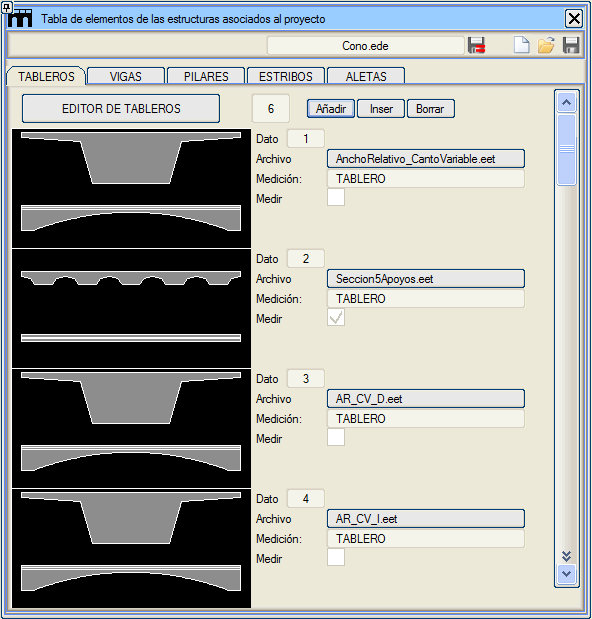
Task: Click the Cono.ede filename field
Action: coord(365,45)
